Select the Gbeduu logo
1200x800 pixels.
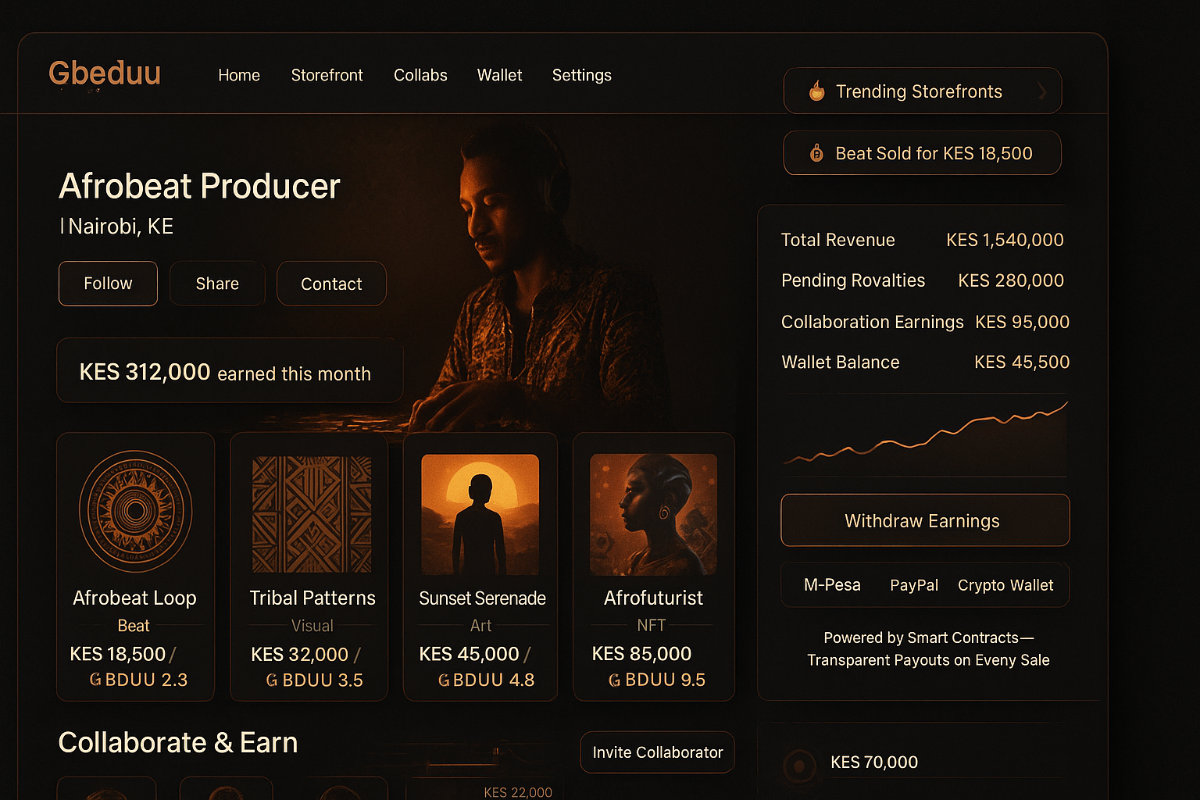[104, 73]
